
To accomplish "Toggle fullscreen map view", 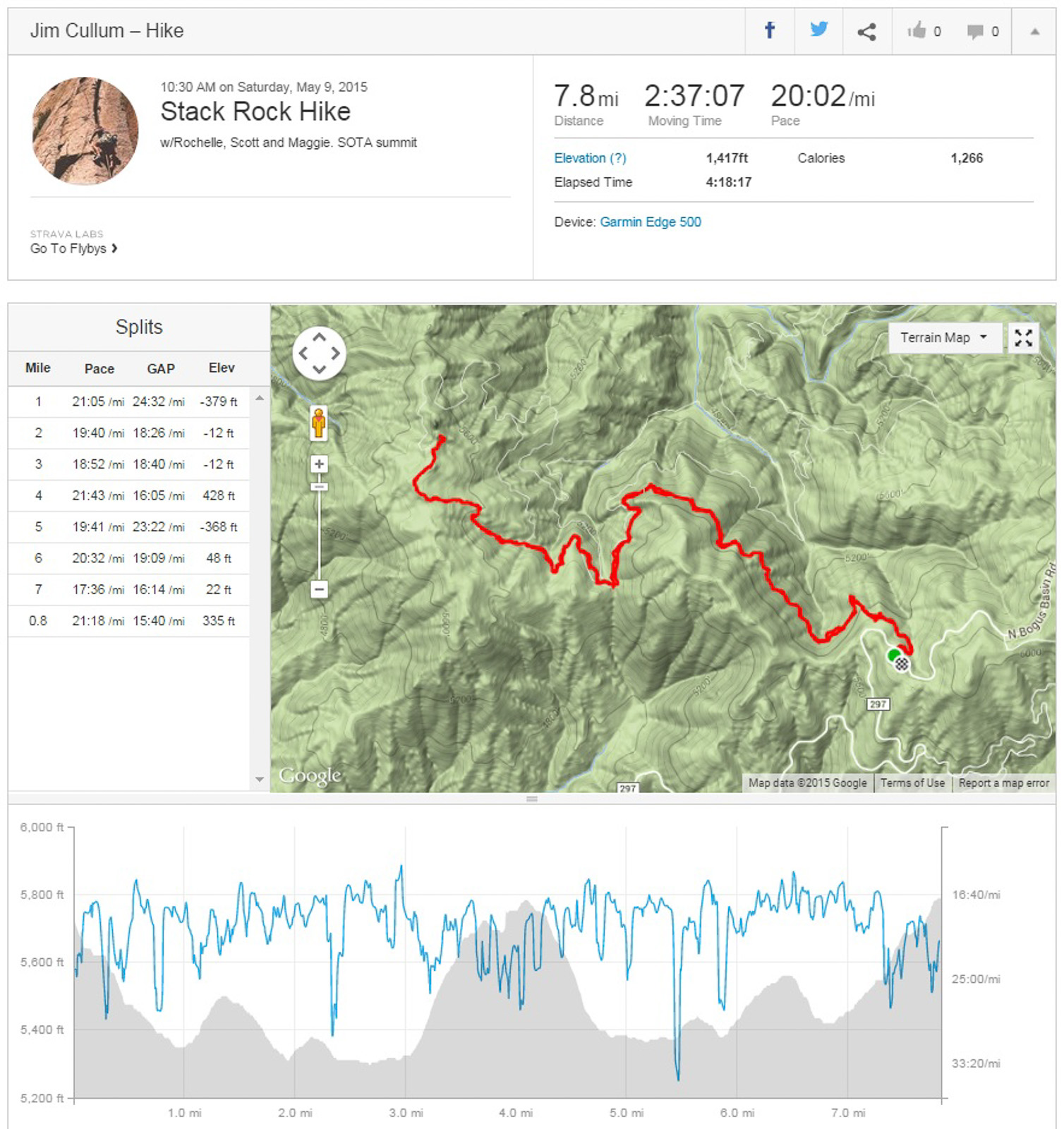I will tap(1023, 338).
